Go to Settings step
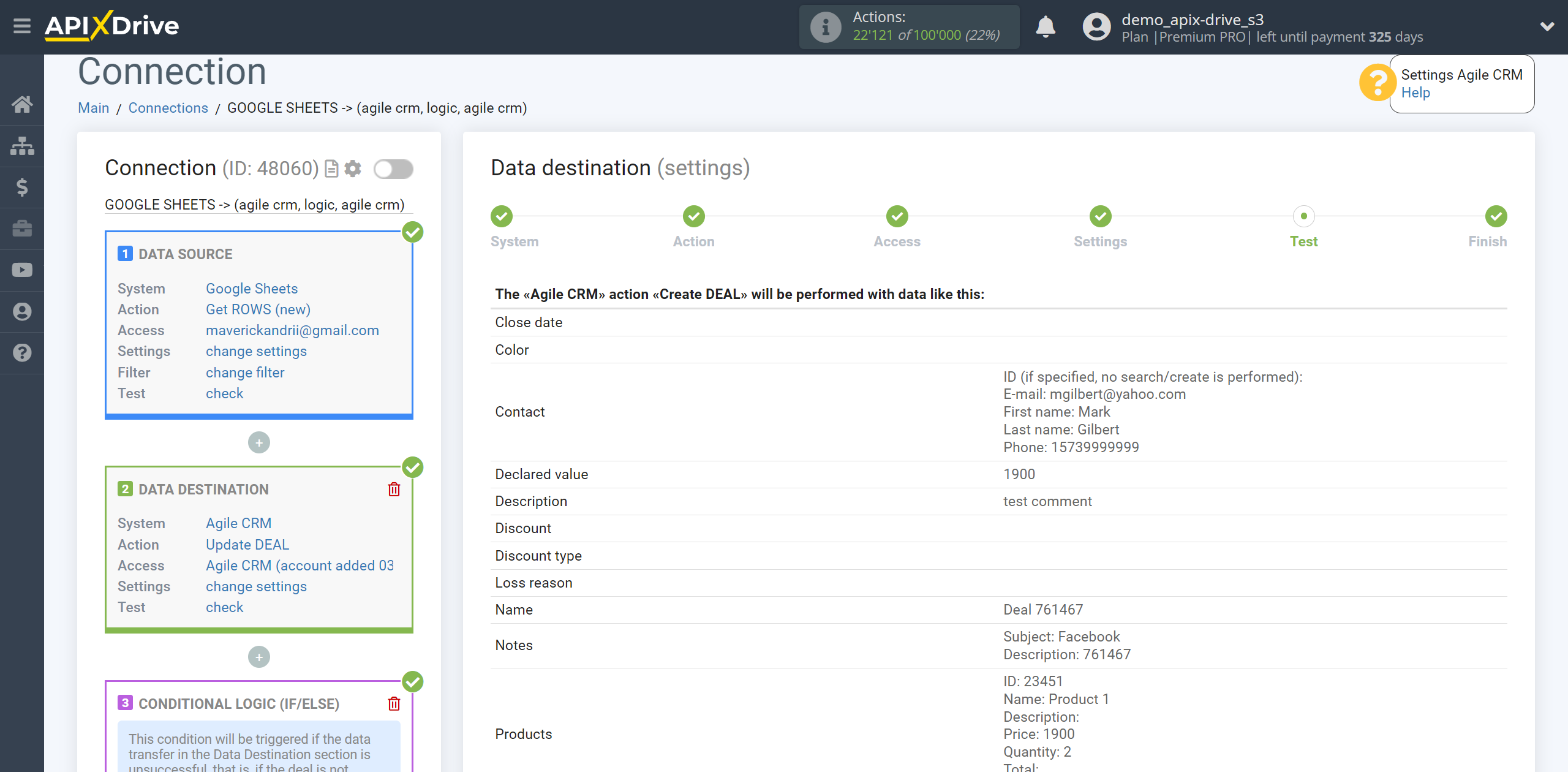 point(1101,216)
